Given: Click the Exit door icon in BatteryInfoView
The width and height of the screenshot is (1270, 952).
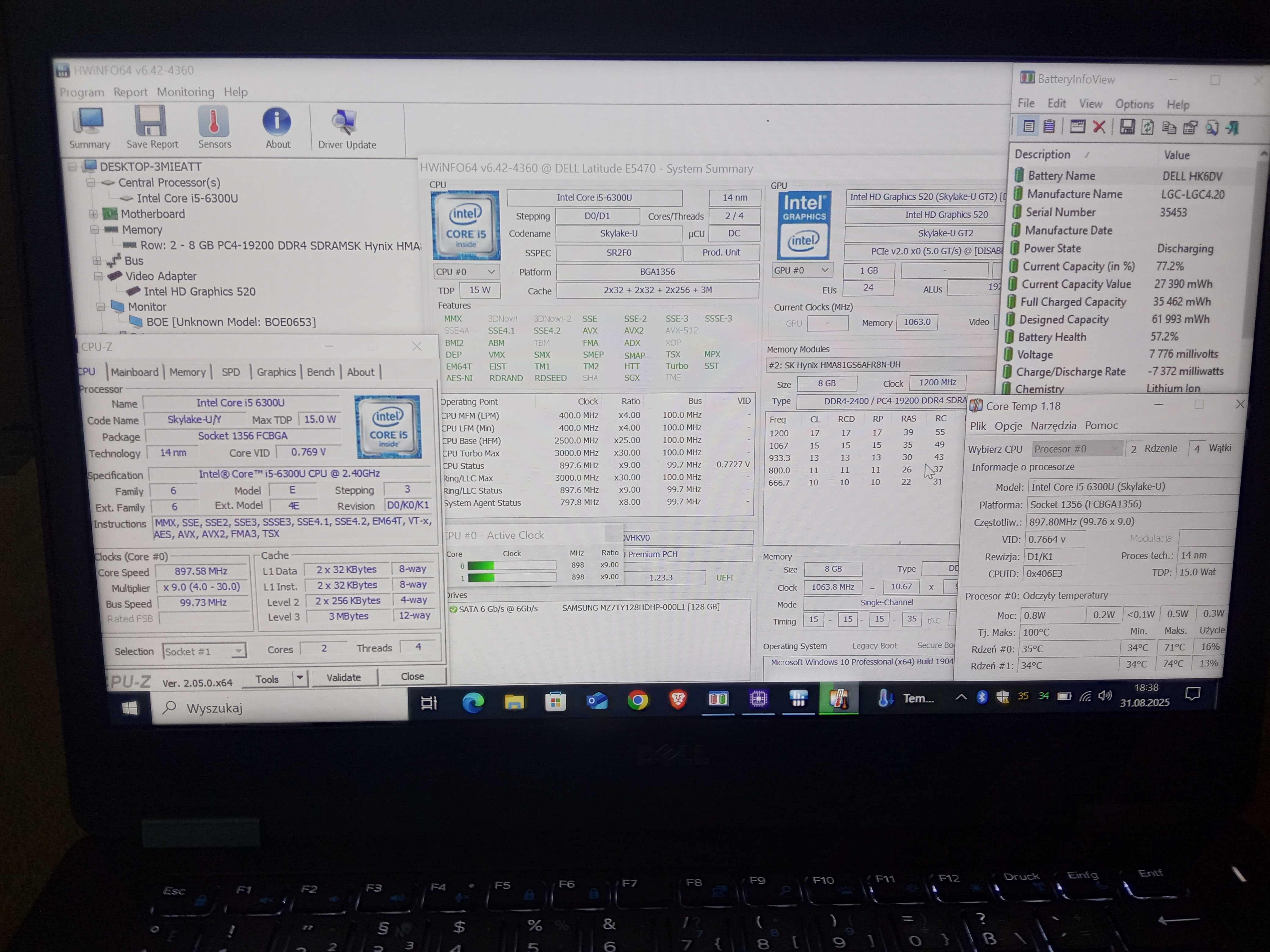Looking at the screenshot, I should (x=1232, y=128).
